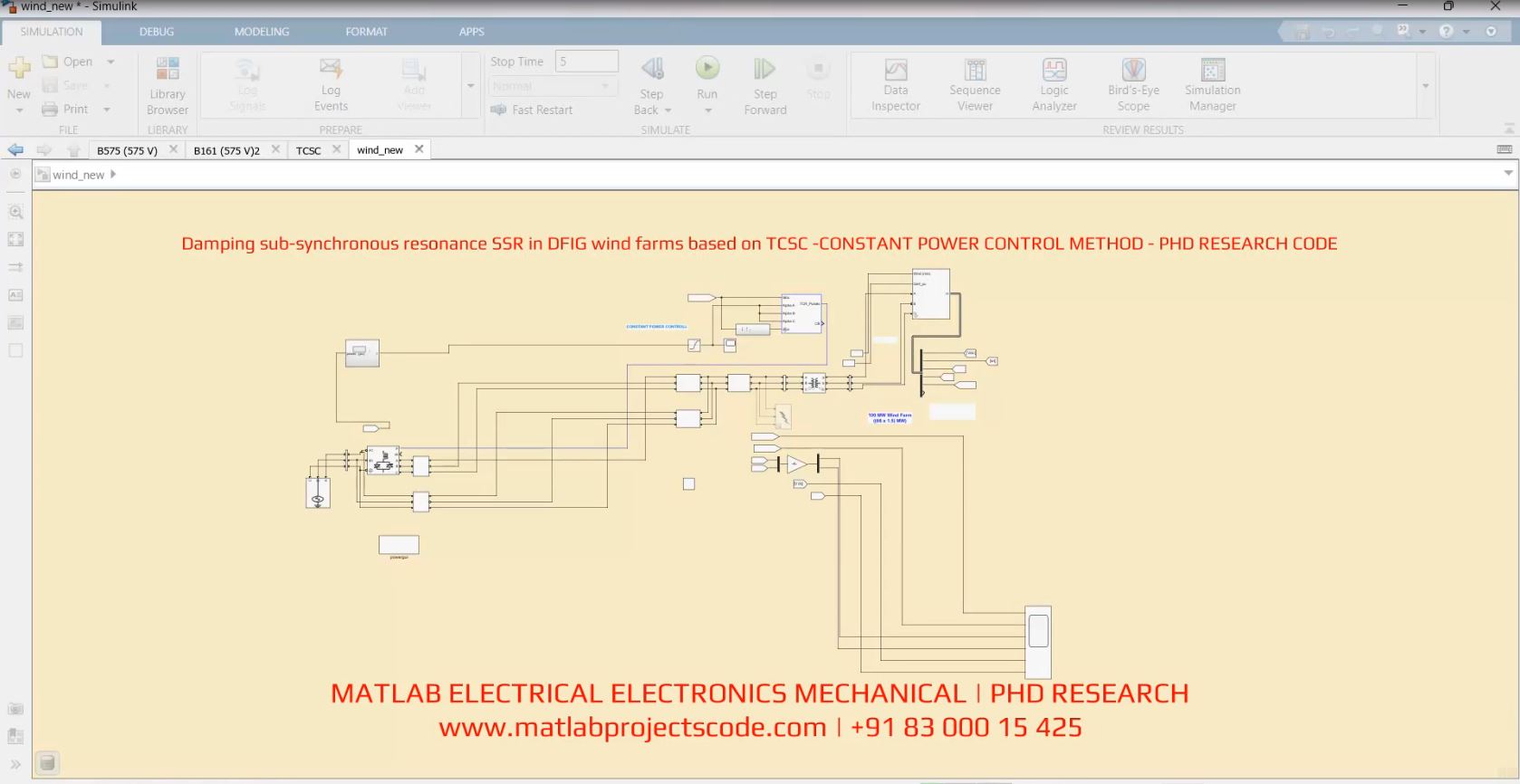This screenshot has height=784, width=1520.
Task: Open the Normal simulation mode dropdown
Action: pyautogui.click(x=553, y=86)
